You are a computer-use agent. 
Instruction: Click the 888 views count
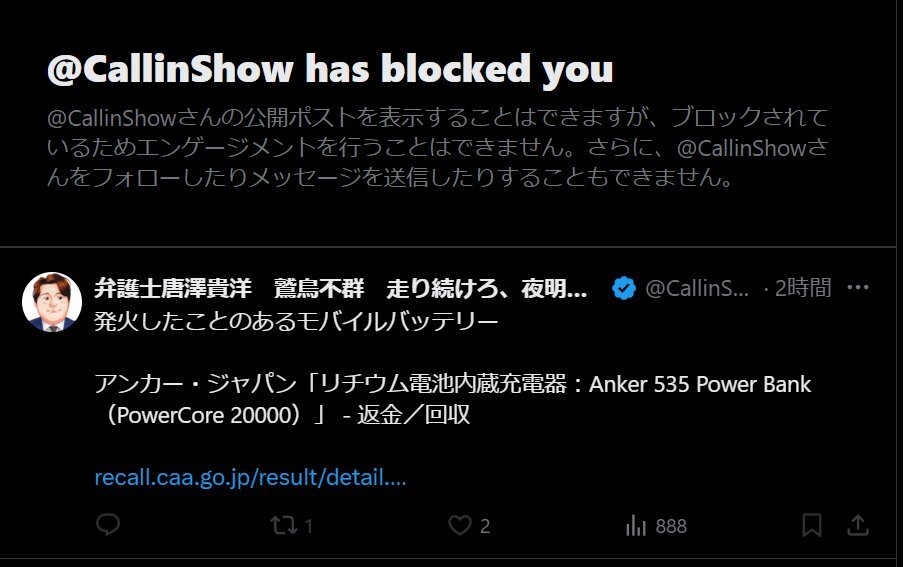[x=671, y=526]
